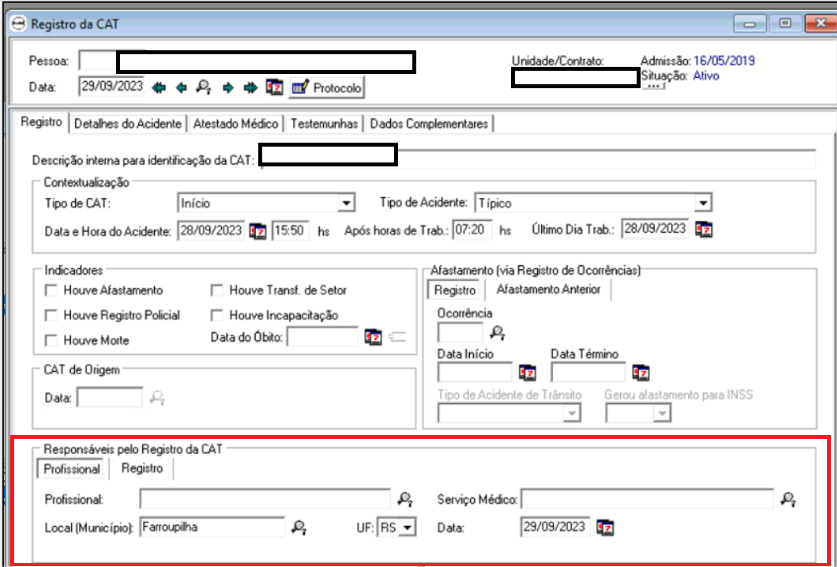Screen dimensions: 837x567
Task: Expand the UF state dropdown
Action: [x=405, y=527]
